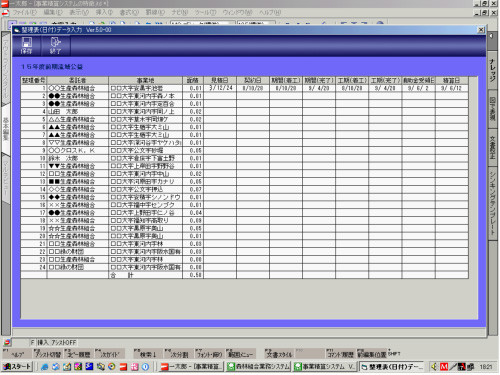Click the 保存 save icon

pos(26,45)
